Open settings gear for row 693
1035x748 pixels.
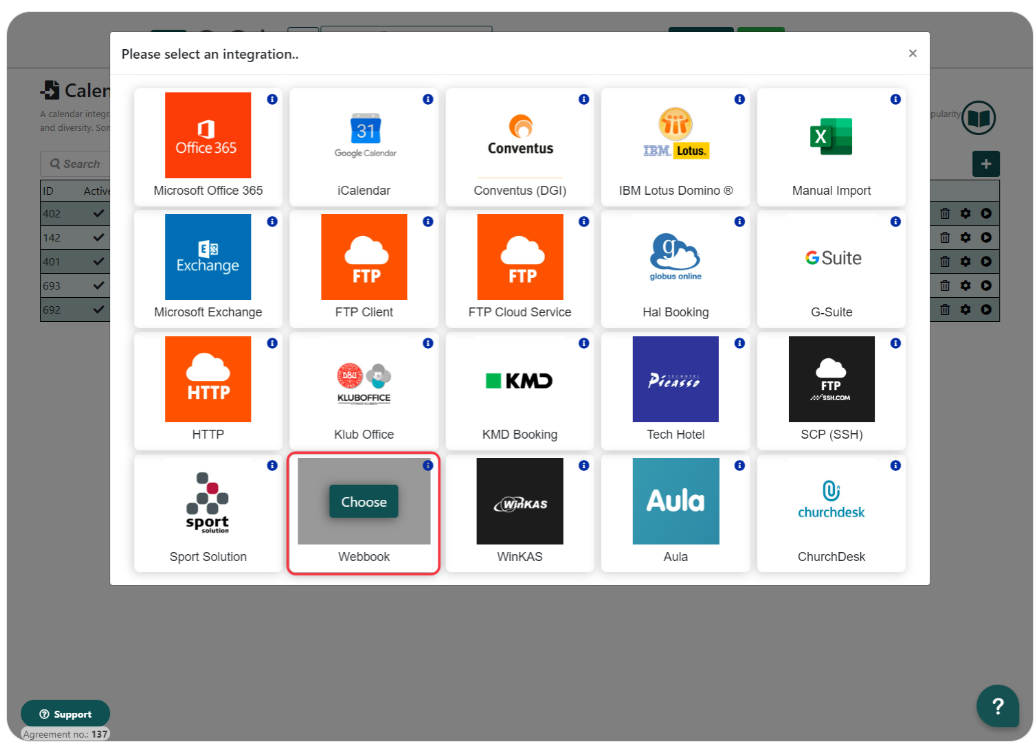[x=966, y=285]
